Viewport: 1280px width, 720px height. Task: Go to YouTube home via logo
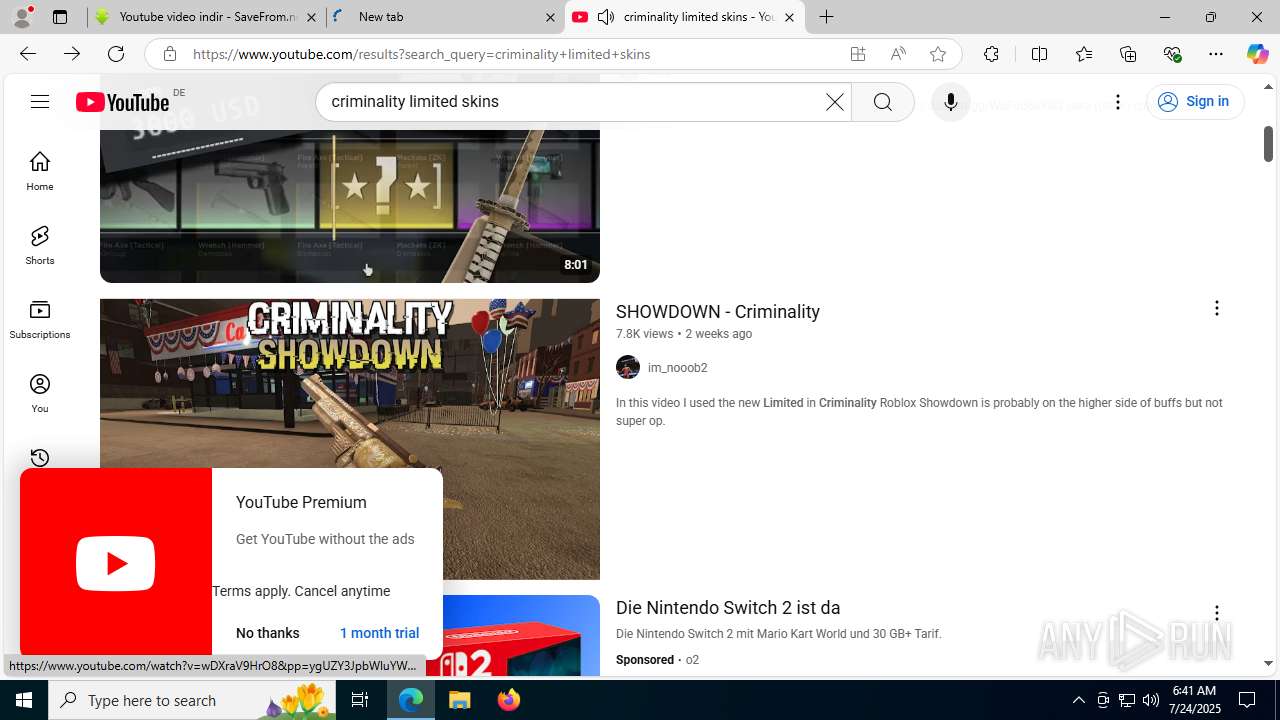[x=122, y=102]
